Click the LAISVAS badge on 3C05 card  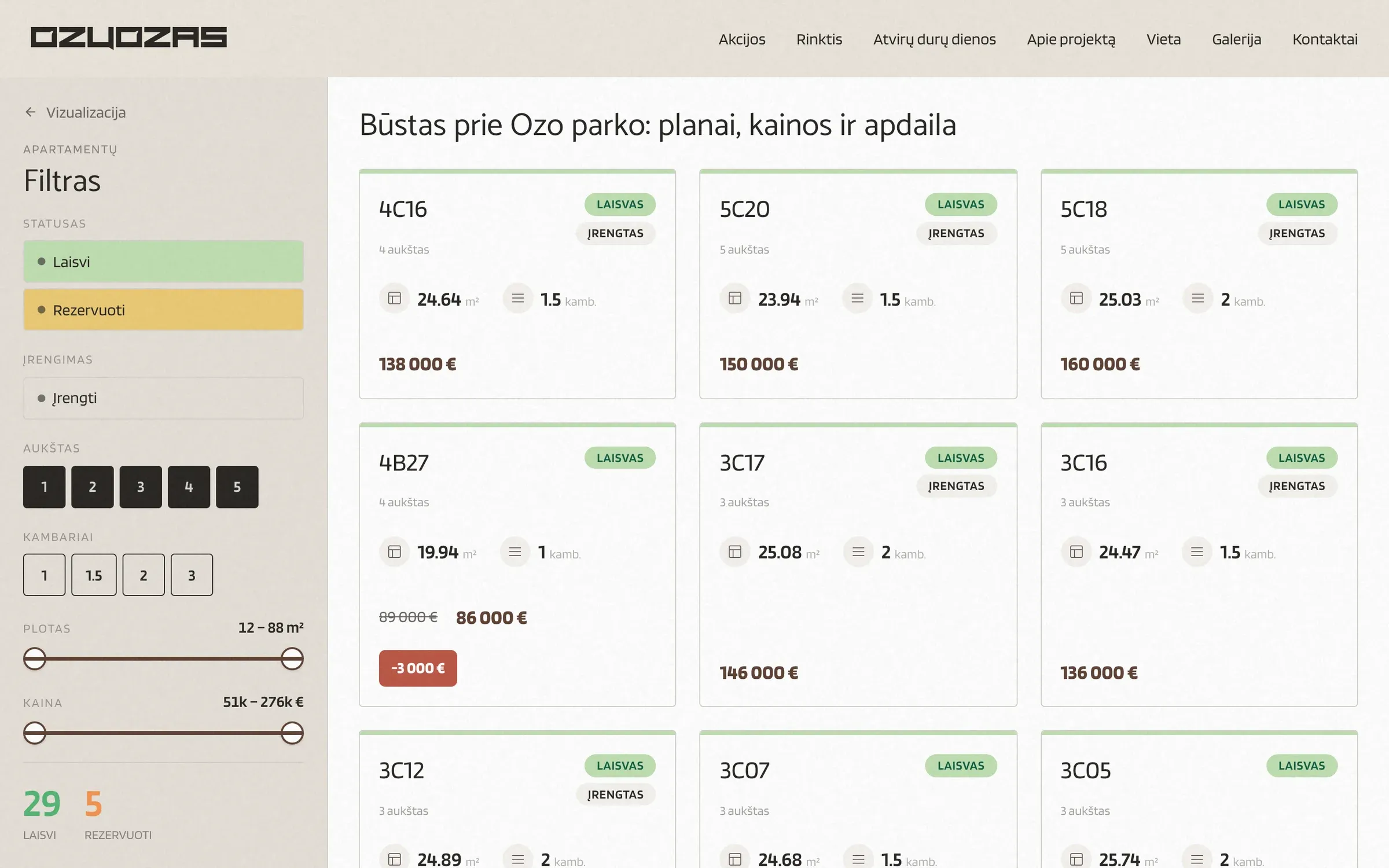(x=1302, y=766)
